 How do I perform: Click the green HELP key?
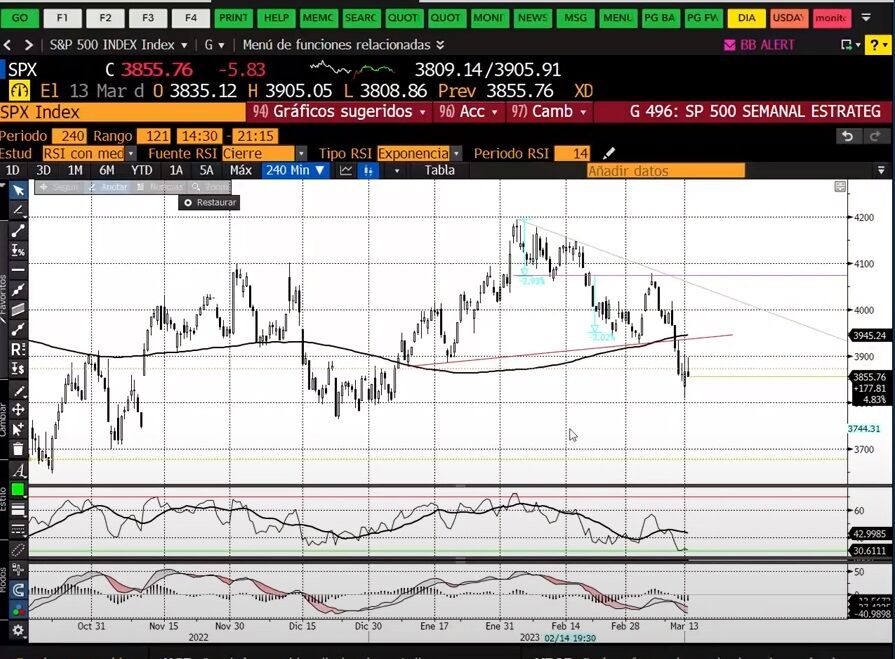pyautogui.click(x=276, y=18)
